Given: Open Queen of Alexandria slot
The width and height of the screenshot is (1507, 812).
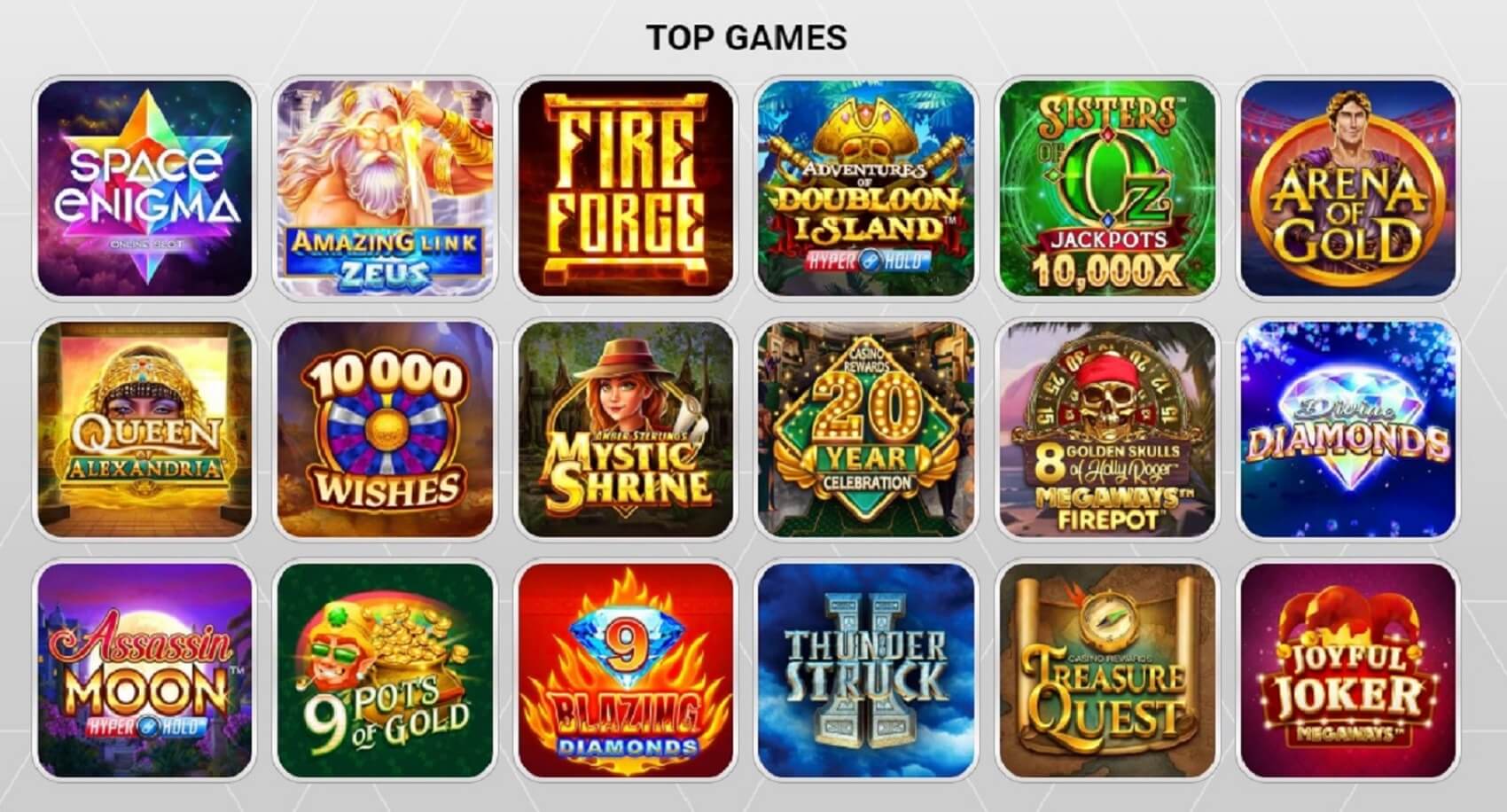Looking at the screenshot, I should 144,429.
